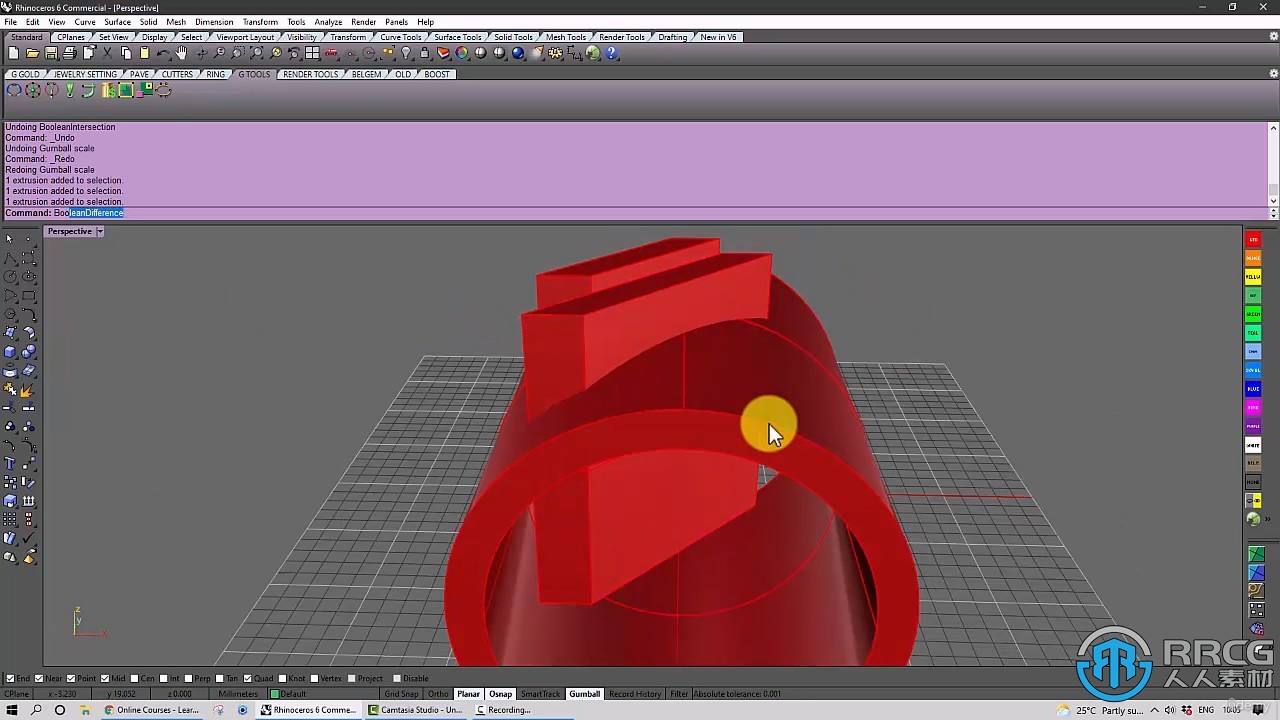Click the Four Viewports layout icon

pyautogui.click(x=313, y=53)
